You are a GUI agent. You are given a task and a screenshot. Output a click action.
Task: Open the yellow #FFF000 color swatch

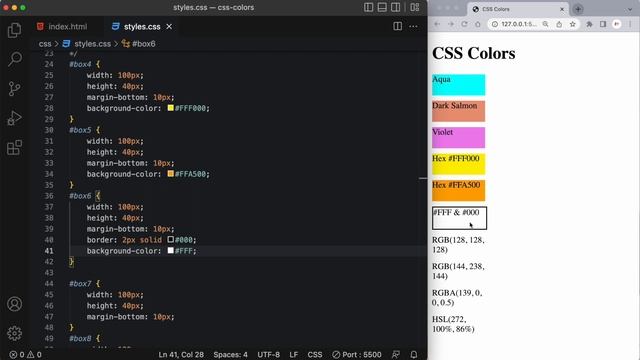[x=171, y=108]
